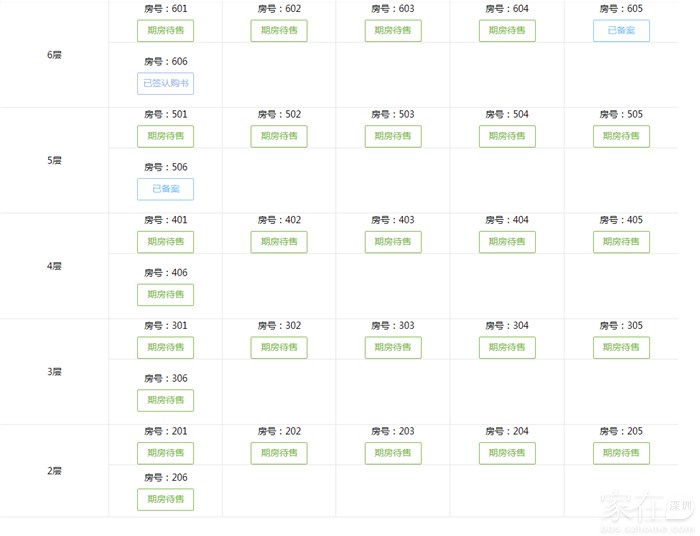Select the 已备案 status button for room 605
The width and height of the screenshot is (700, 536).
[621, 31]
